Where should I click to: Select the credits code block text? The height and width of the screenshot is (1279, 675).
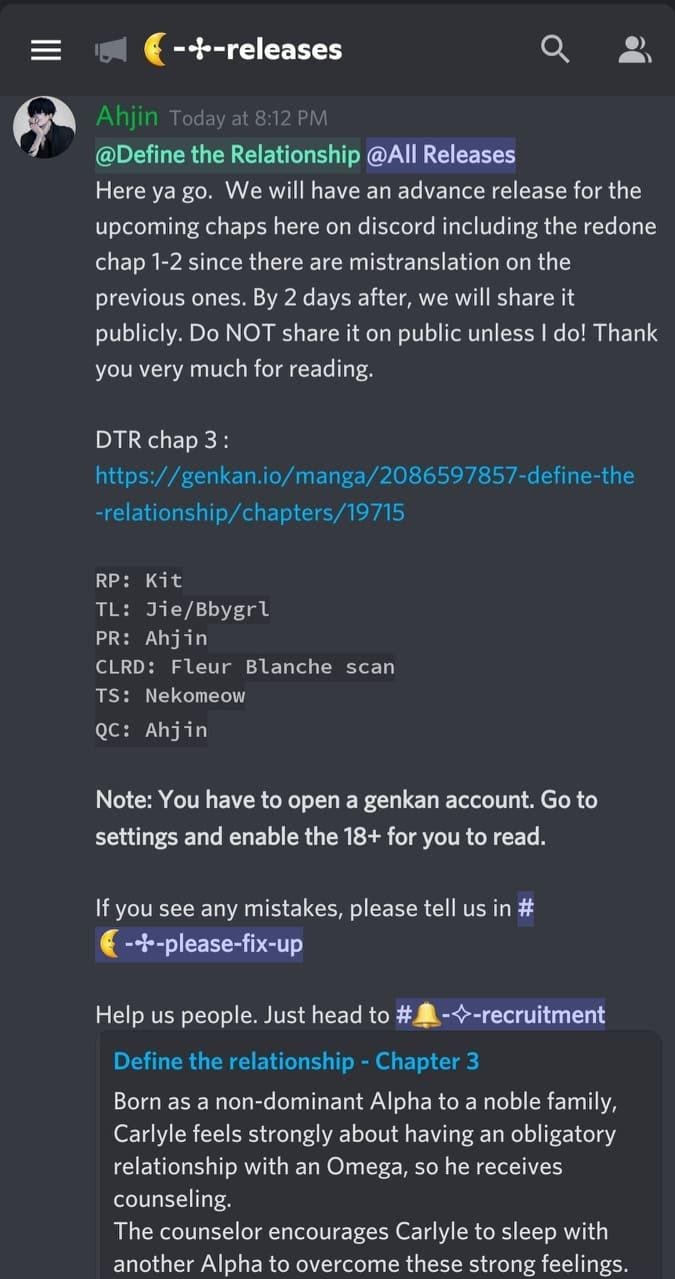[x=245, y=655]
